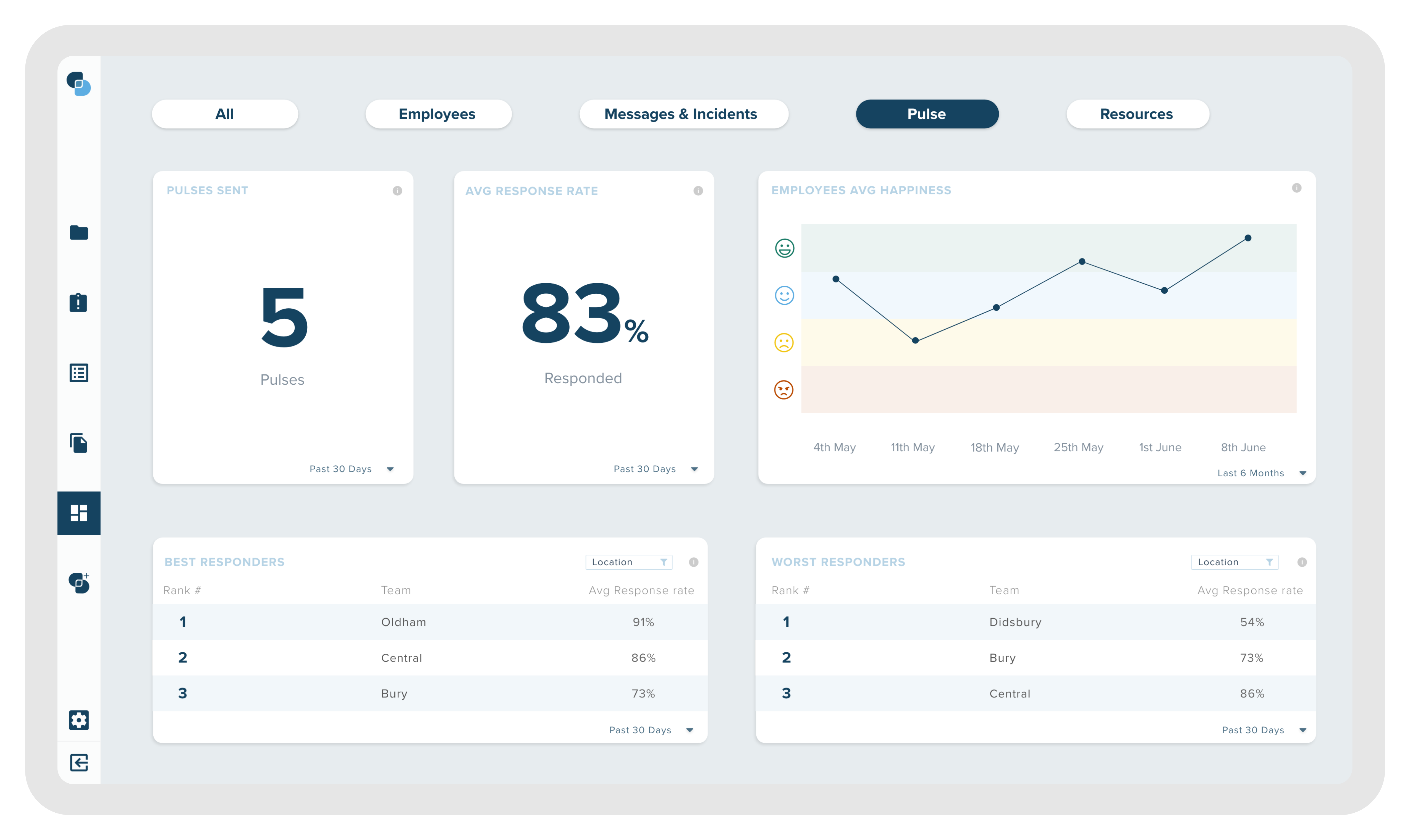This screenshot has width=1410, height=840.
Task: Click the 1st June chart data point
Action: pyautogui.click(x=1164, y=290)
